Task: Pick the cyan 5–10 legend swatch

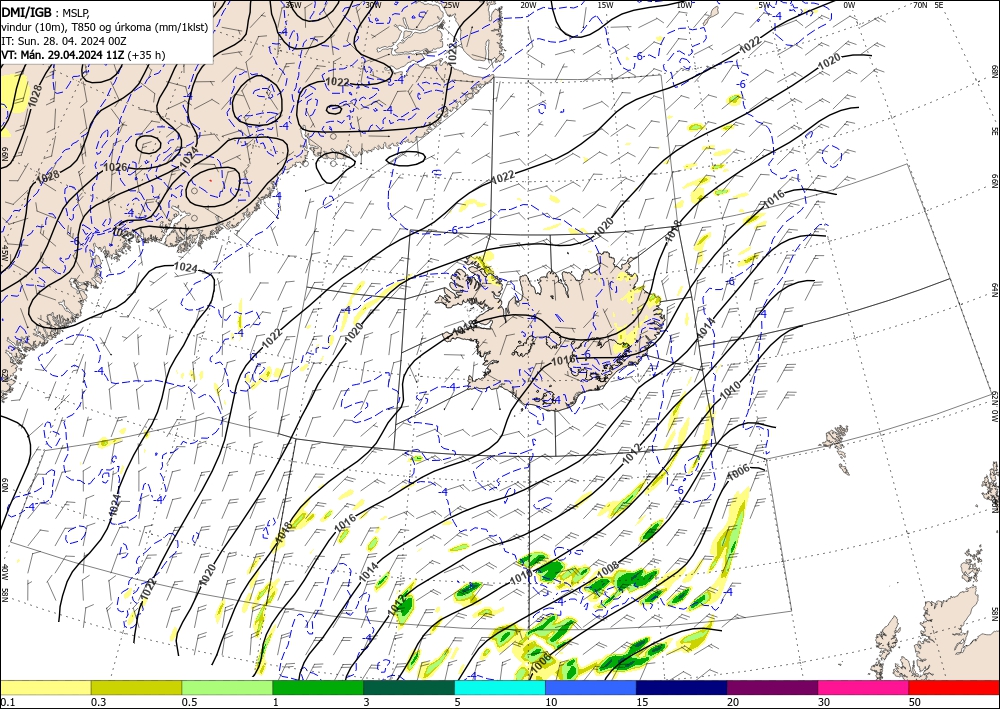Action: point(500,687)
